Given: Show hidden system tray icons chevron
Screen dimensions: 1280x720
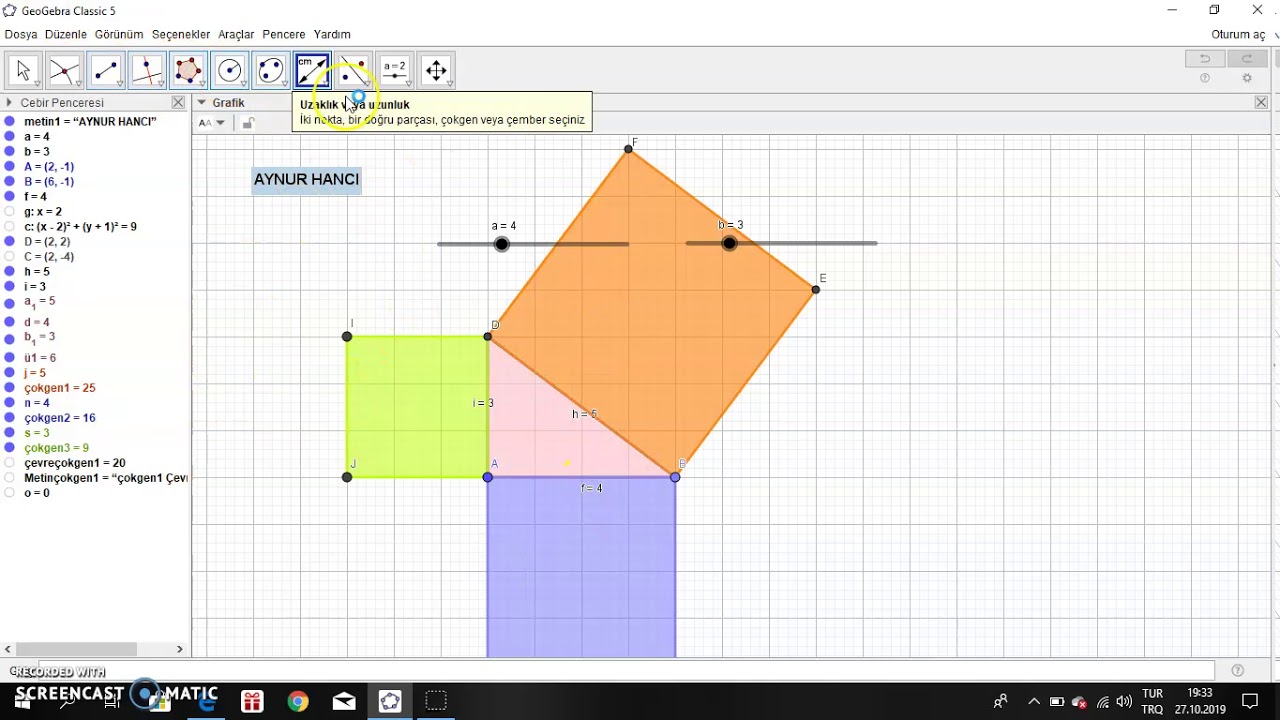Looking at the screenshot, I should pyautogui.click(x=1034, y=701).
